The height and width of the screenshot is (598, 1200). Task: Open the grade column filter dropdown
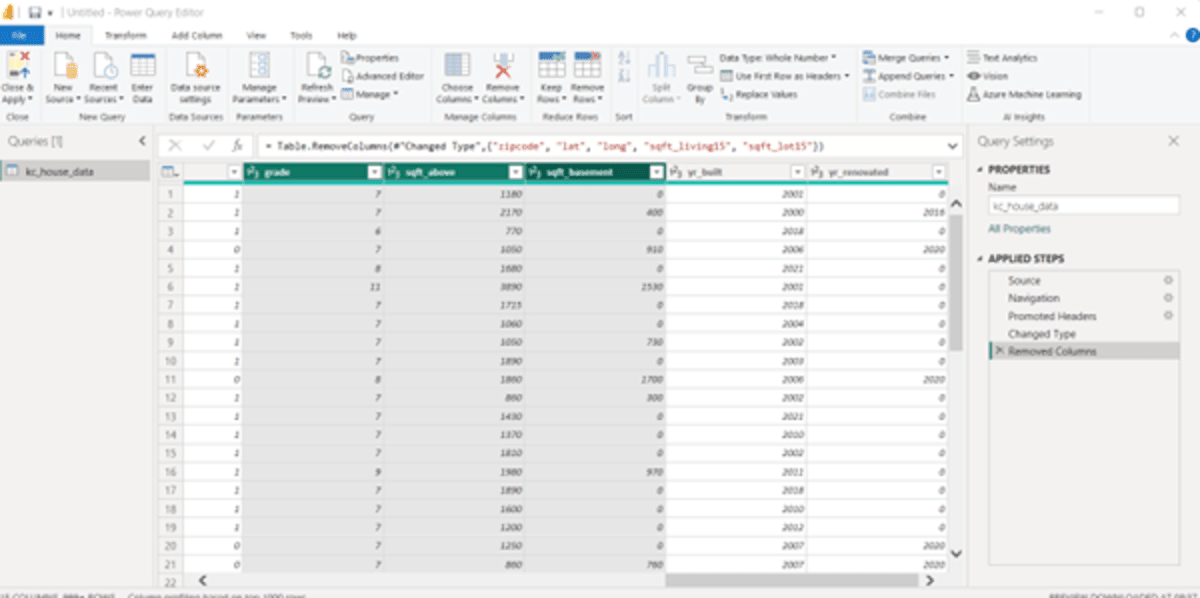[x=375, y=172]
